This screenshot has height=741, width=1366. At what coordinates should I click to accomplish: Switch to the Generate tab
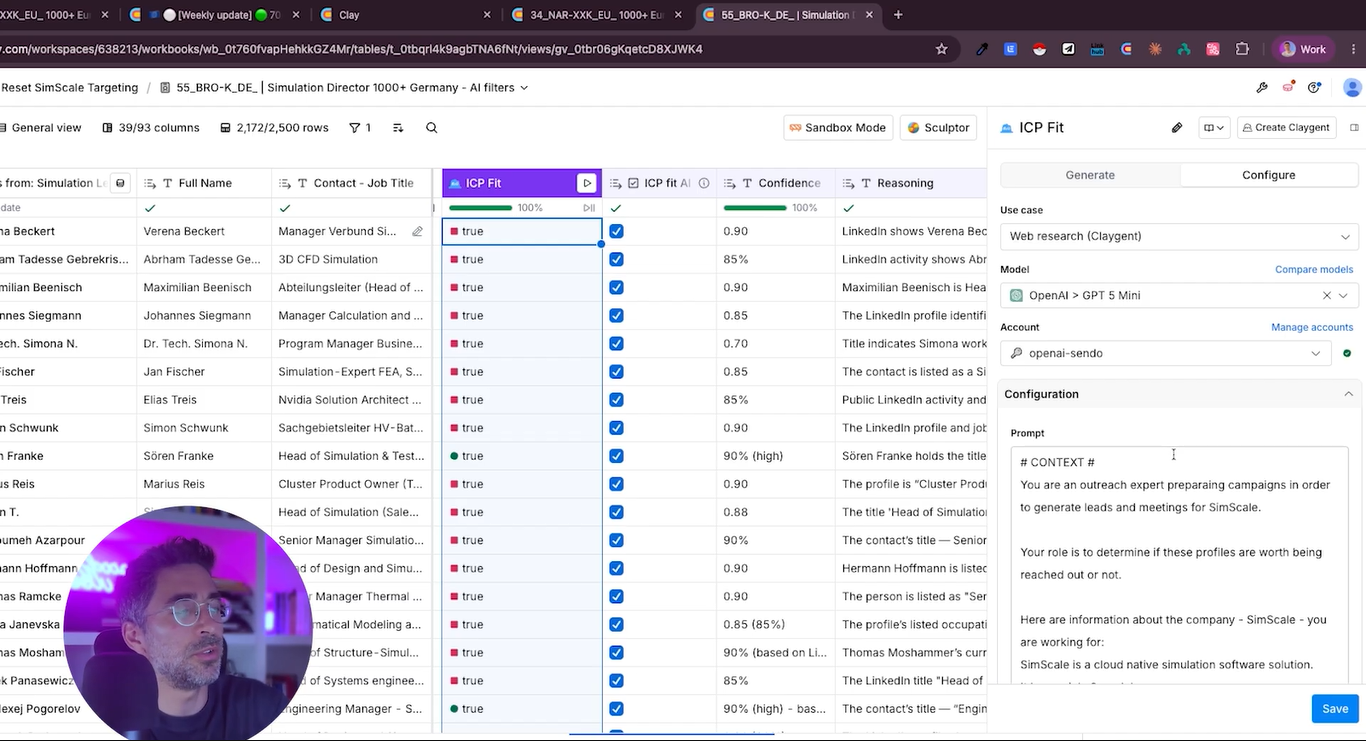click(x=1090, y=175)
